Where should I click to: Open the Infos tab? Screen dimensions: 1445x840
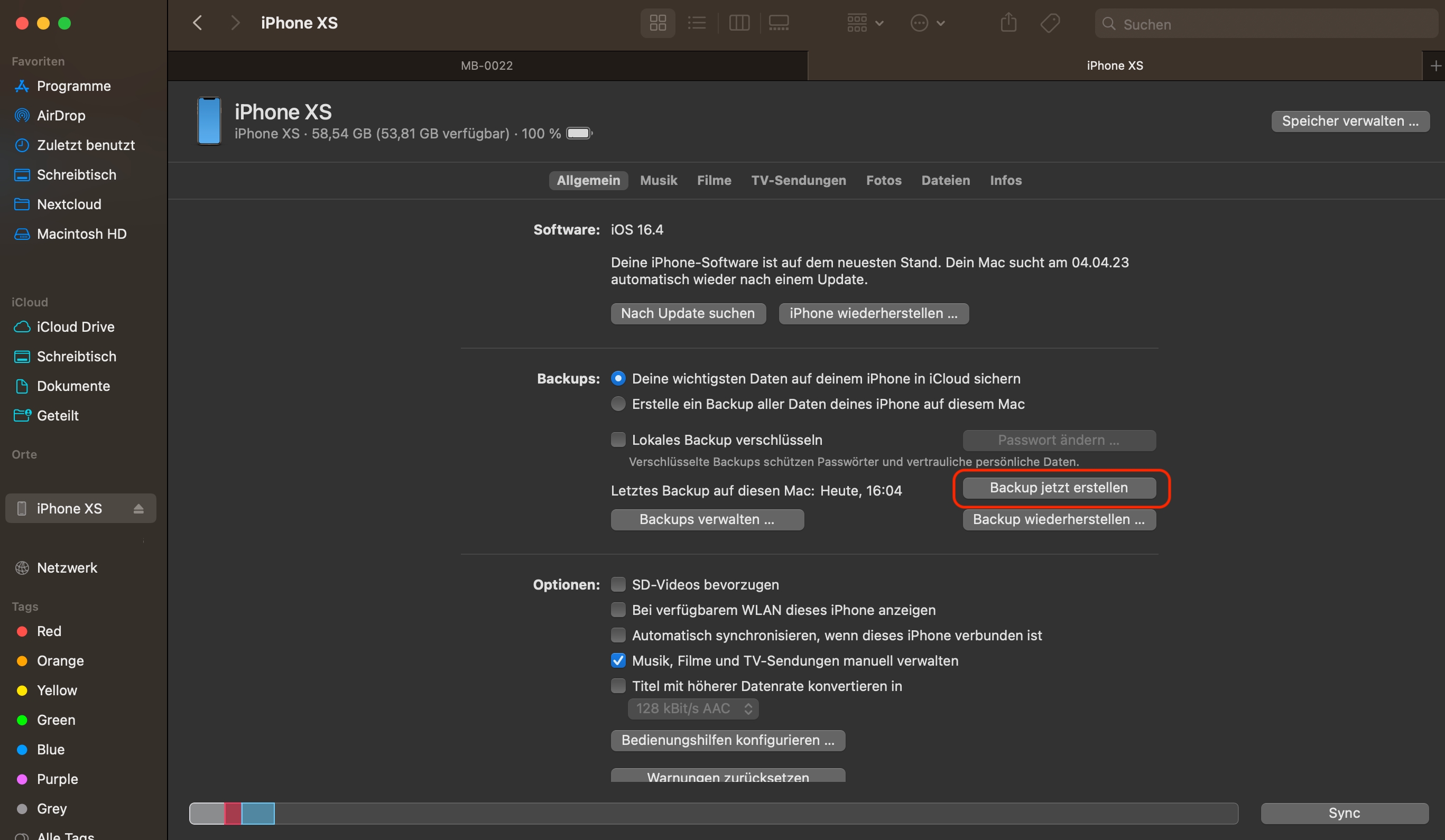pyautogui.click(x=1006, y=181)
